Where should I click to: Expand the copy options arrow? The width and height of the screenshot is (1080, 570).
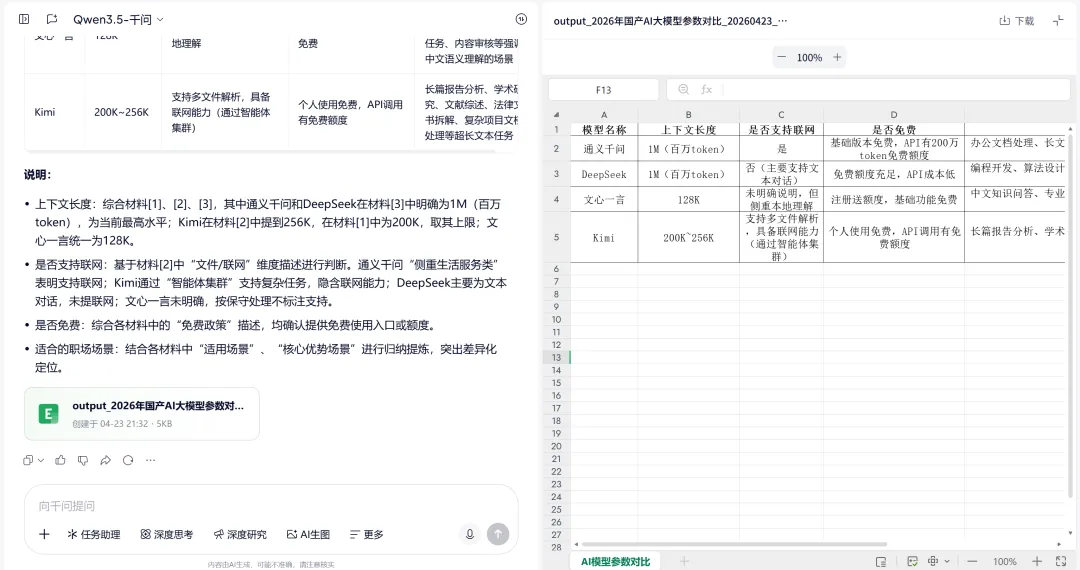[41, 460]
